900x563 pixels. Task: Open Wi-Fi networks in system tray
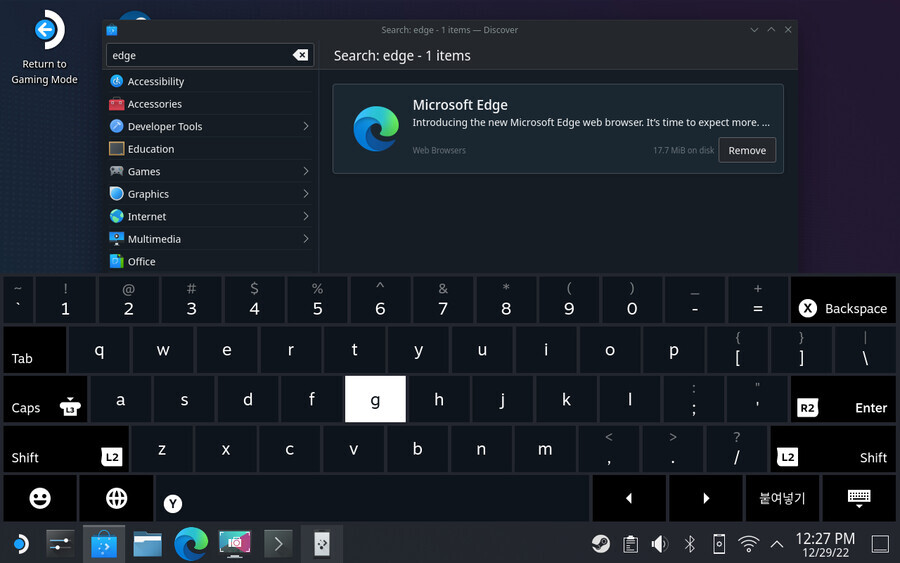pyautogui.click(x=748, y=543)
